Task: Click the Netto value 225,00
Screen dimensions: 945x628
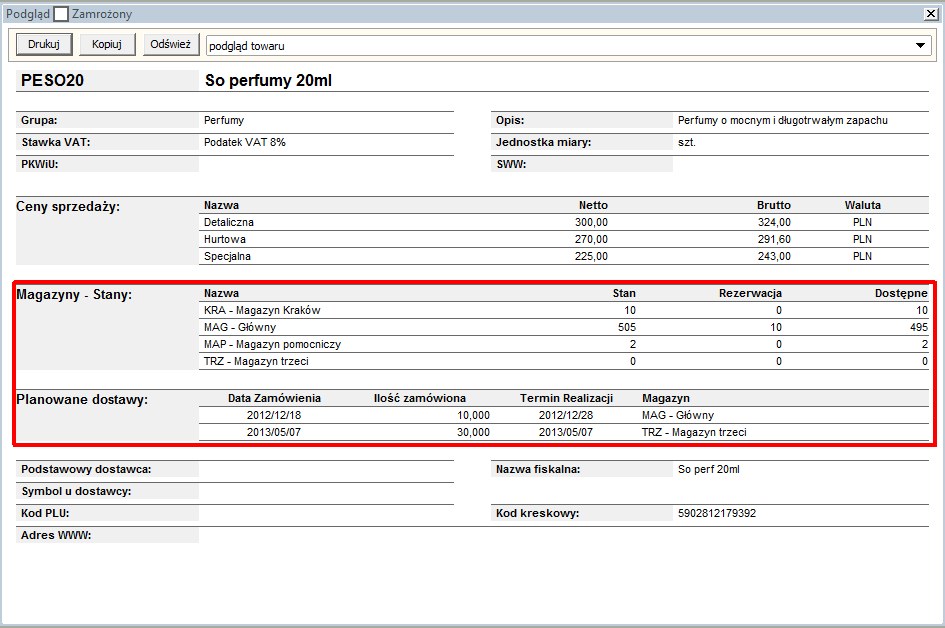Action: 591,256
